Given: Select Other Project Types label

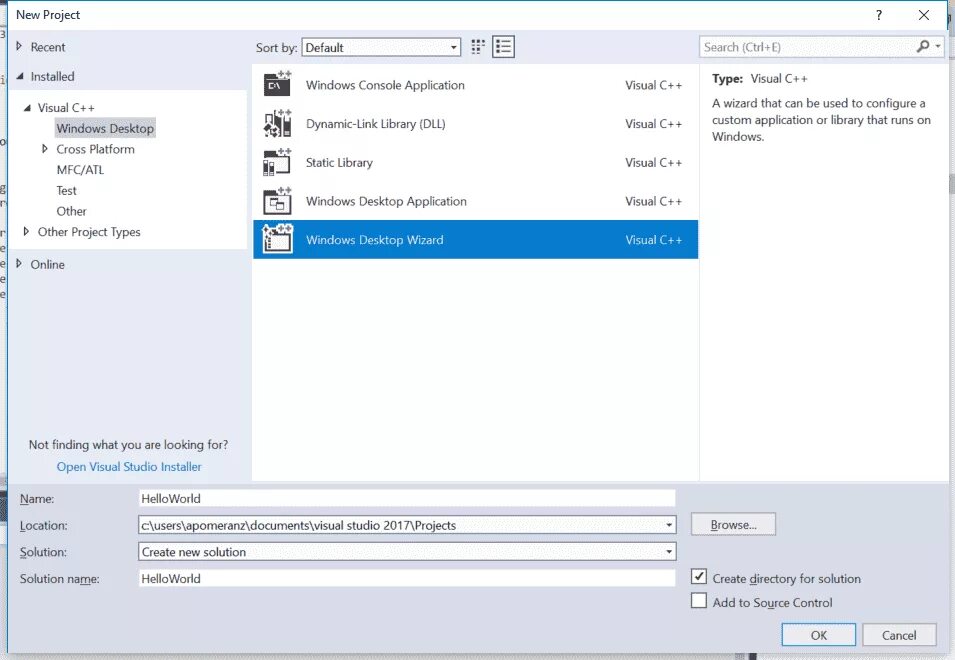Looking at the screenshot, I should [89, 232].
